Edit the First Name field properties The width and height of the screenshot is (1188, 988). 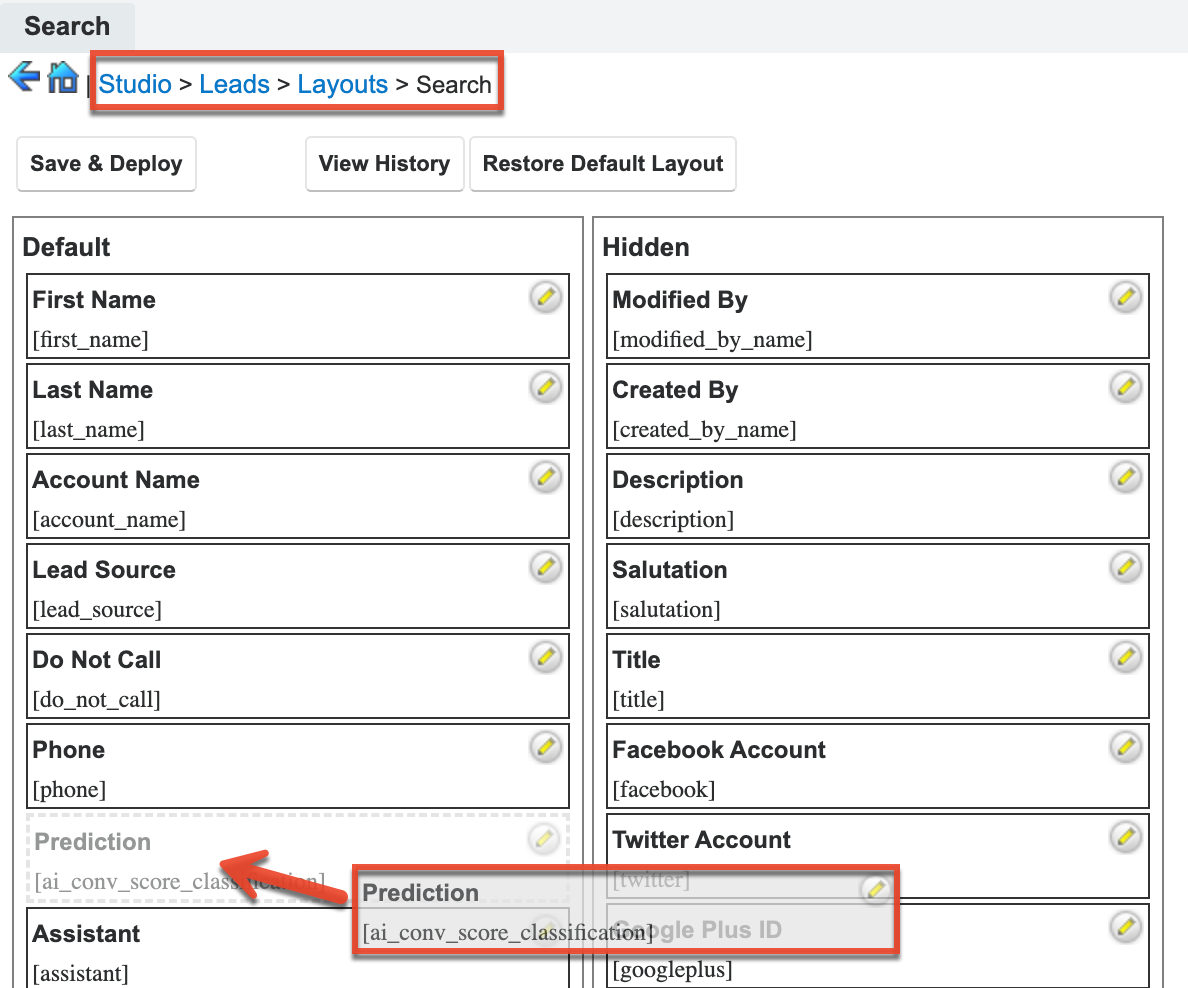tap(545, 296)
